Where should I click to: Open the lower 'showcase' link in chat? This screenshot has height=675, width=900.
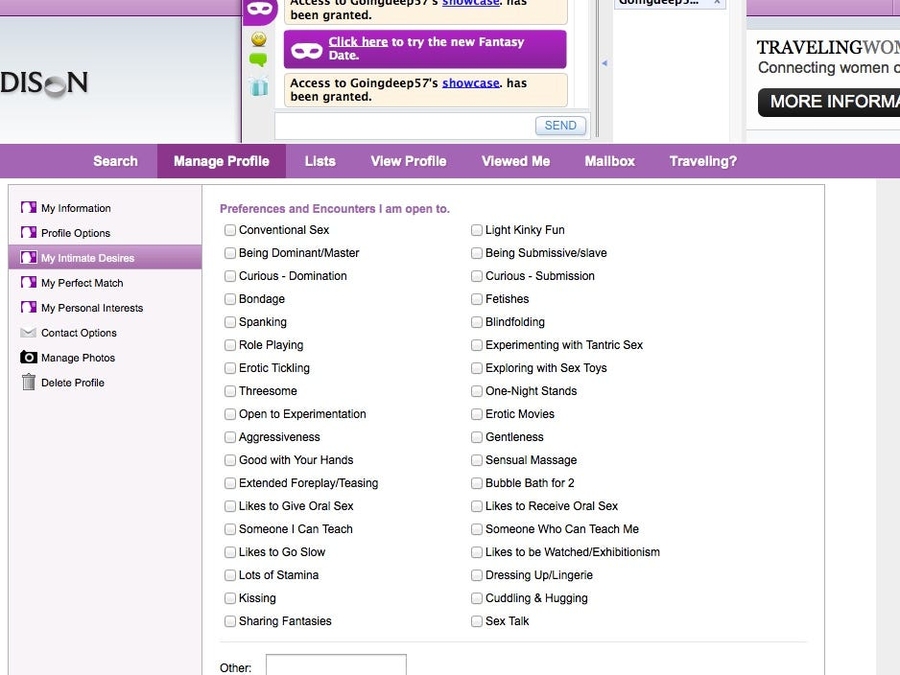tap(470, 83)
